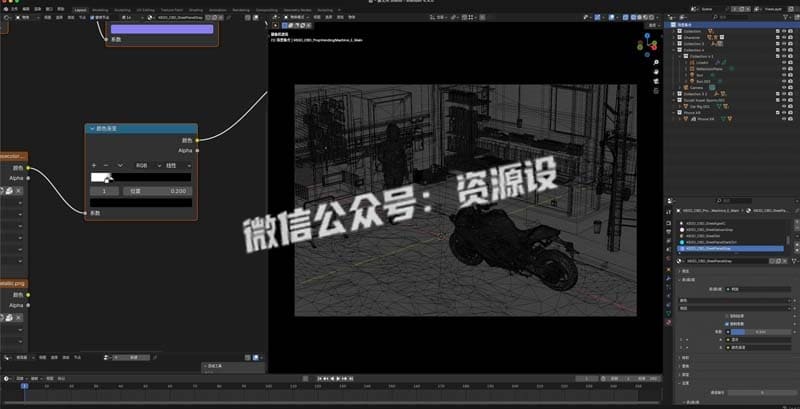Hide Sun.001 with its eye icon

[x=784, y=81]
